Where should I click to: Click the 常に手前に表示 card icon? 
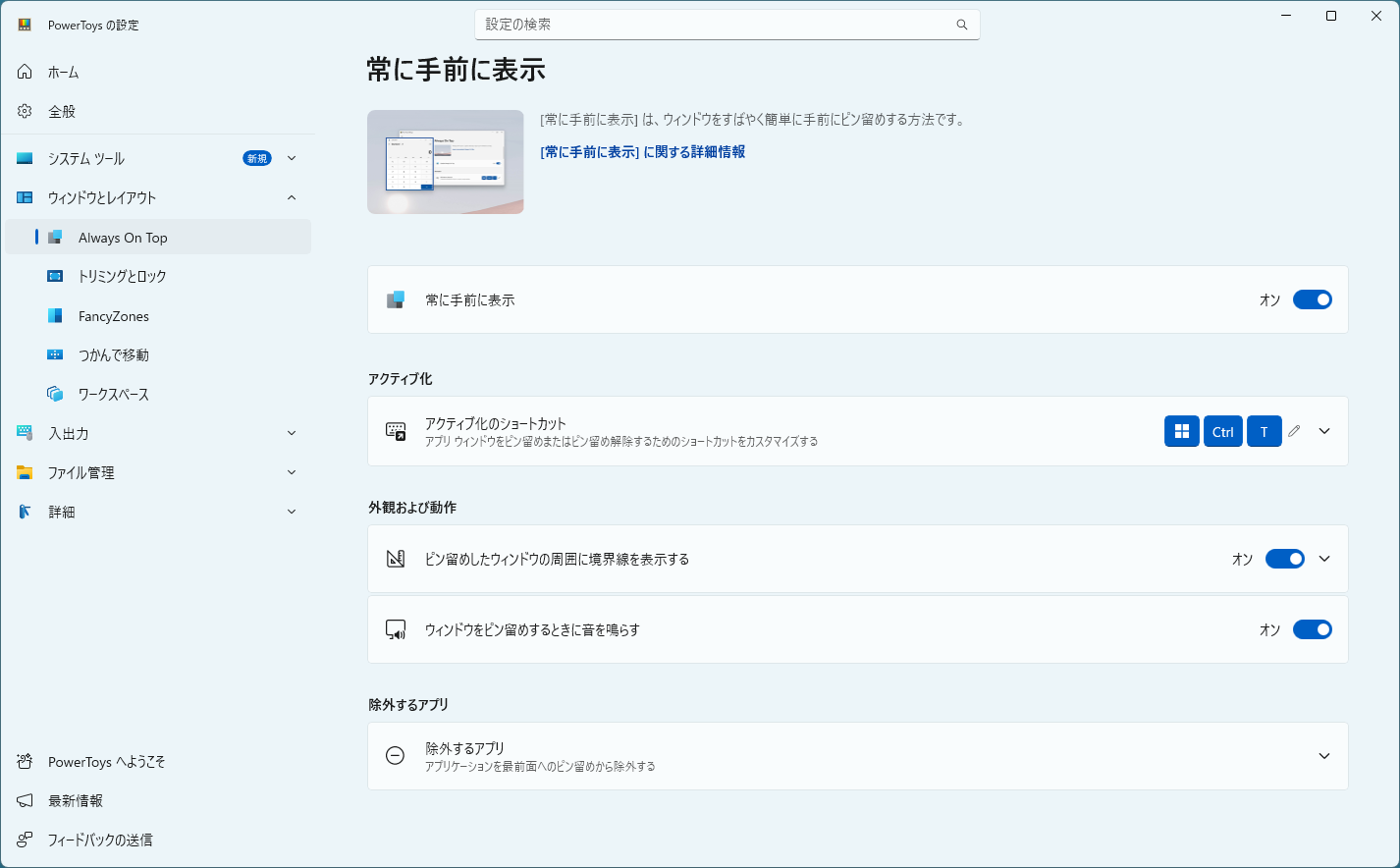[x=396, y=299]
